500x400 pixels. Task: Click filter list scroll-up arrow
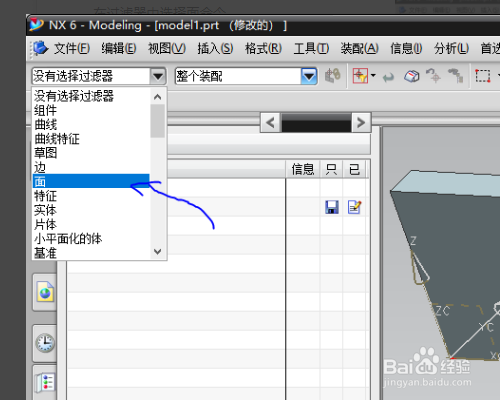click(x=158, y=97)
